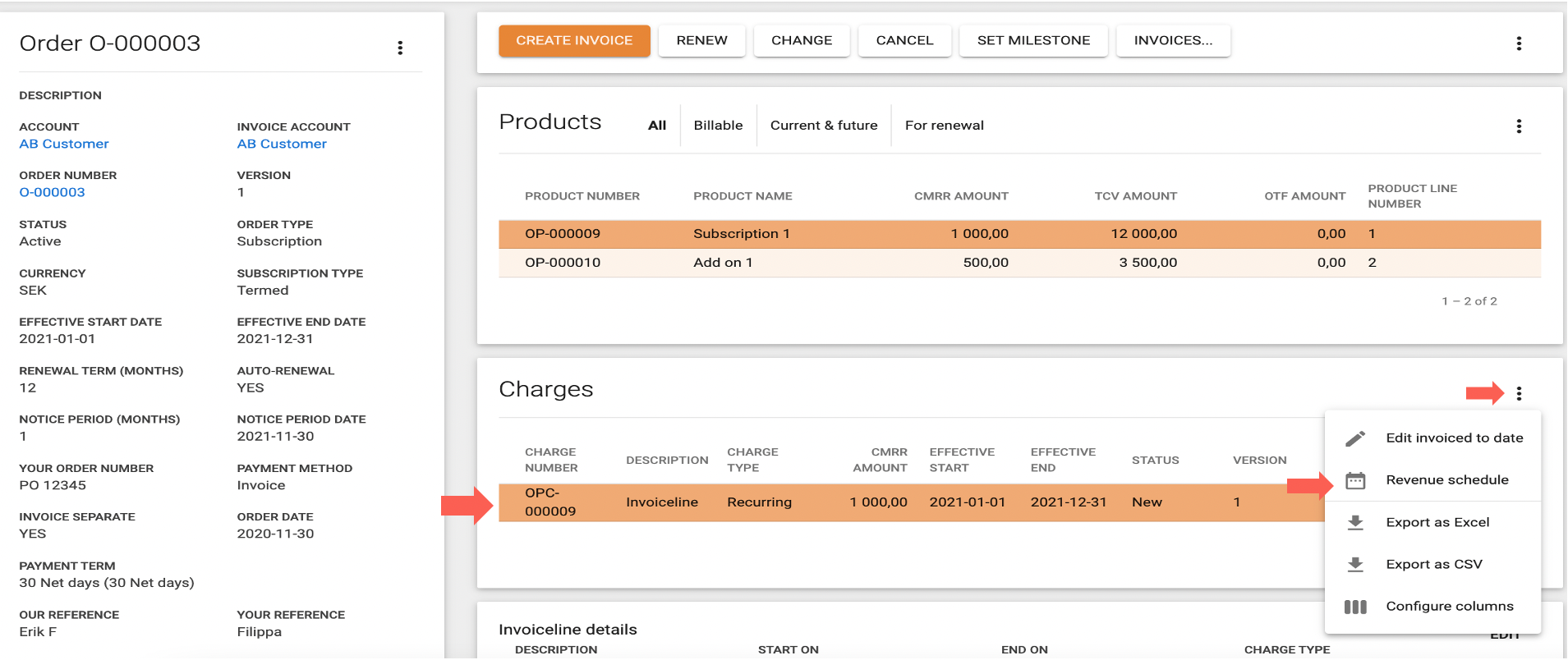Open the Invoices... button
The image size is (1568, 660).
pyautogui.click(x=1172, y=41)
